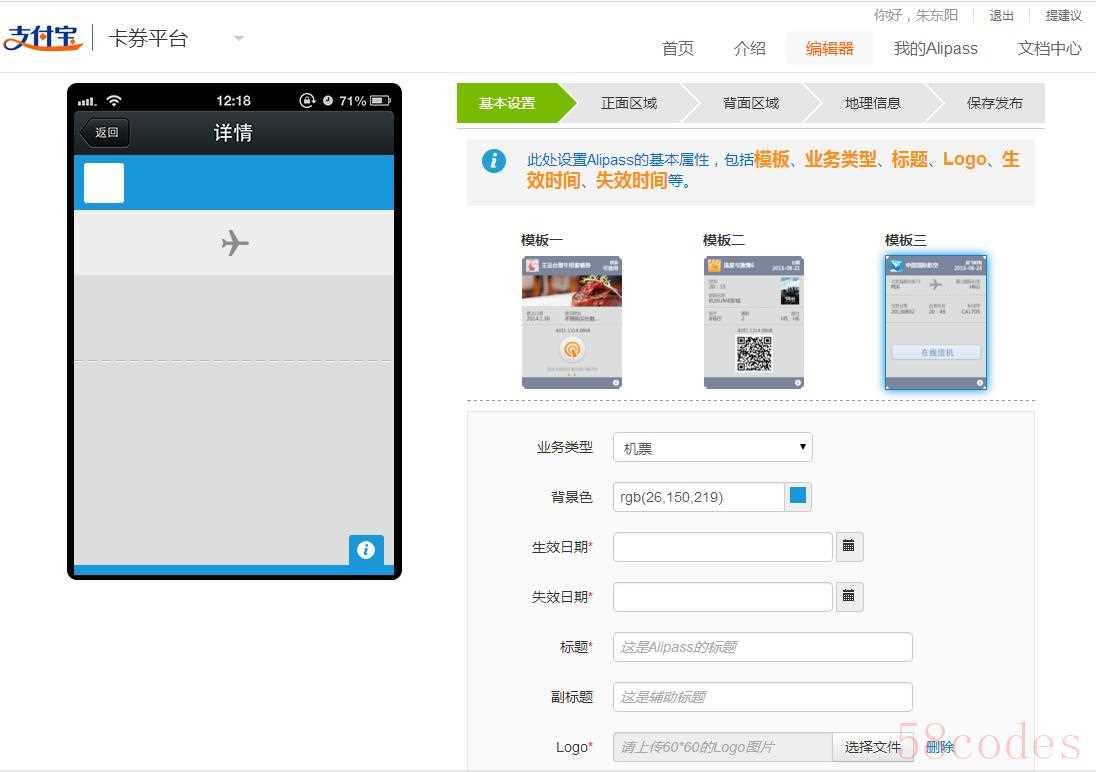
Task: Click the Alipay logo
Action: tap(43, 37)
